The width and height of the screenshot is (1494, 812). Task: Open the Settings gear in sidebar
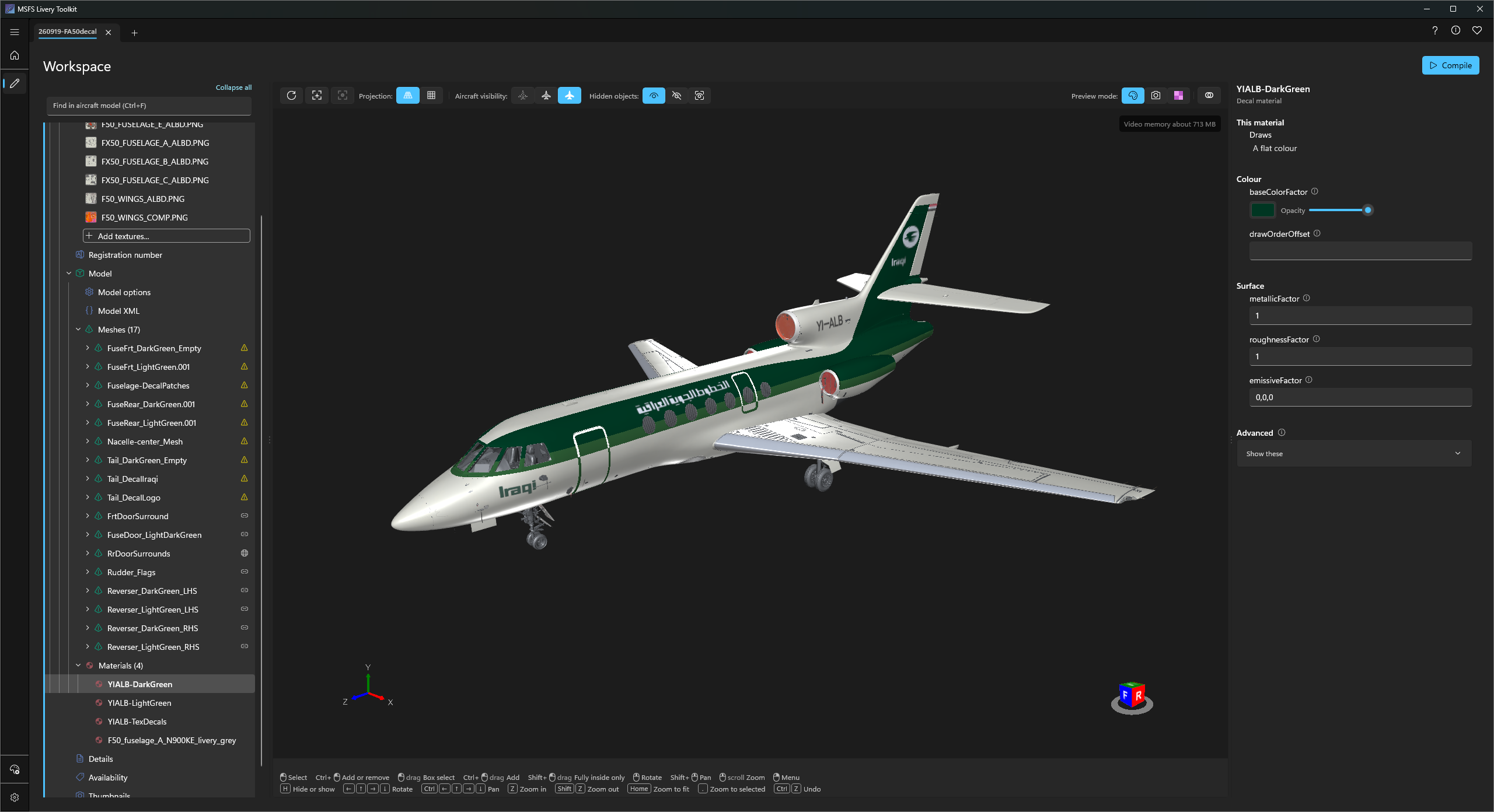[x=15, y=797]
